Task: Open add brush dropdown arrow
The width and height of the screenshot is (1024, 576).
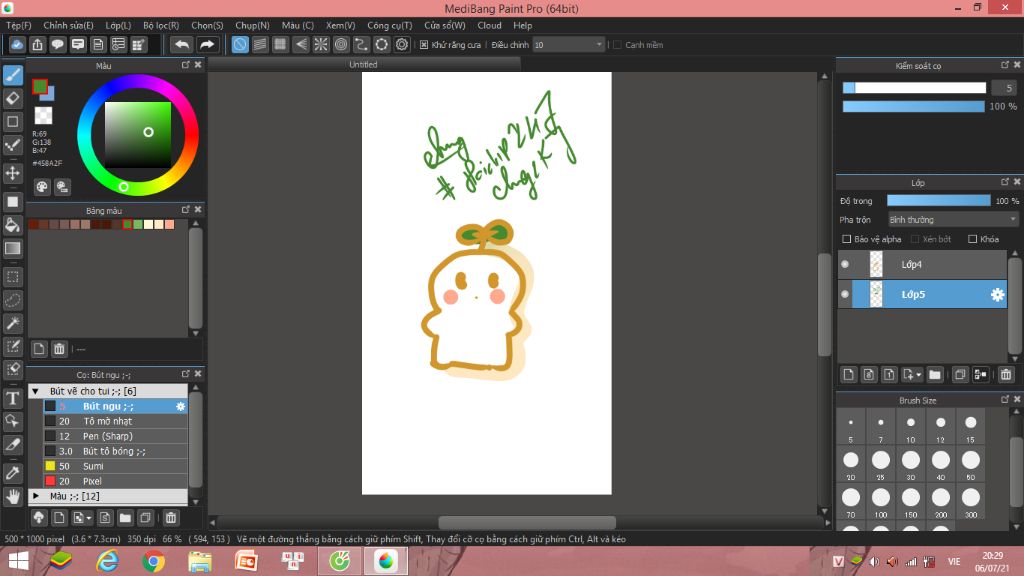Action: pyautogui.click(x=89, y=518)
